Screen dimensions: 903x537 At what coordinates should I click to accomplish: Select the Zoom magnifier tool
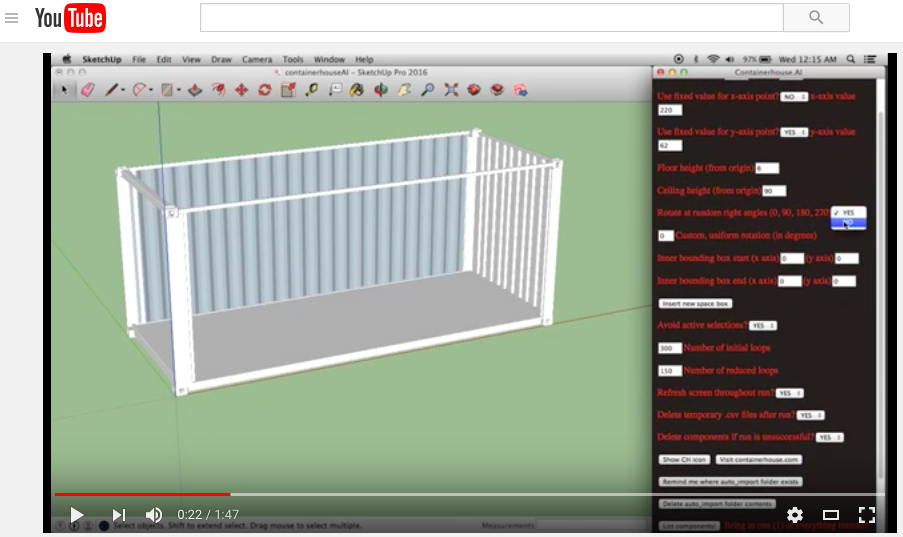(427, 90)
